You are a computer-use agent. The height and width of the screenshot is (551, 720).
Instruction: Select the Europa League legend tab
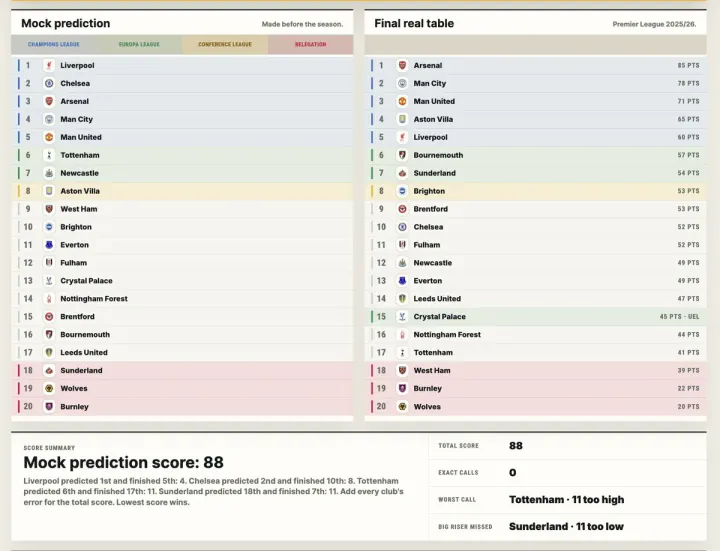tap(139, 45)
